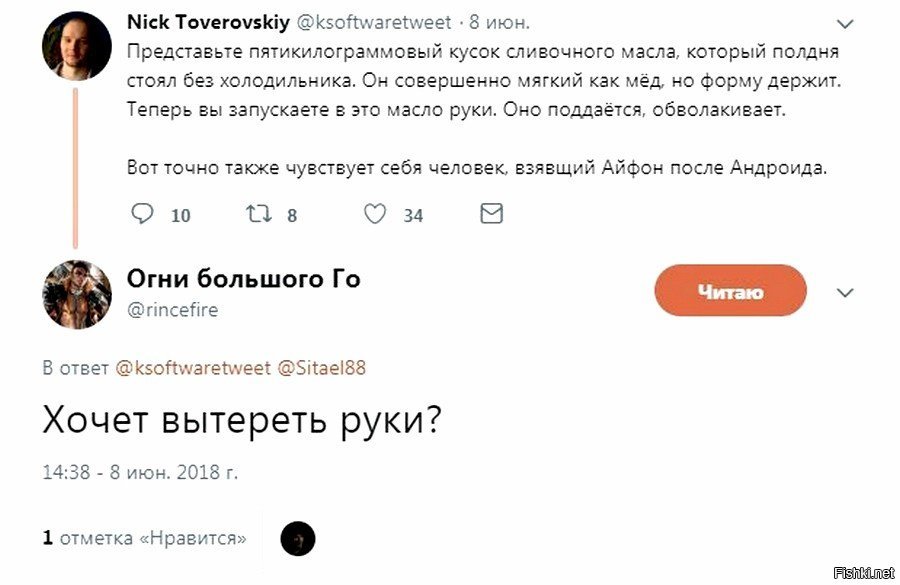Open the Огни большого Го avatar
This screenshot has width=900, height=585.
click(76, 294)
